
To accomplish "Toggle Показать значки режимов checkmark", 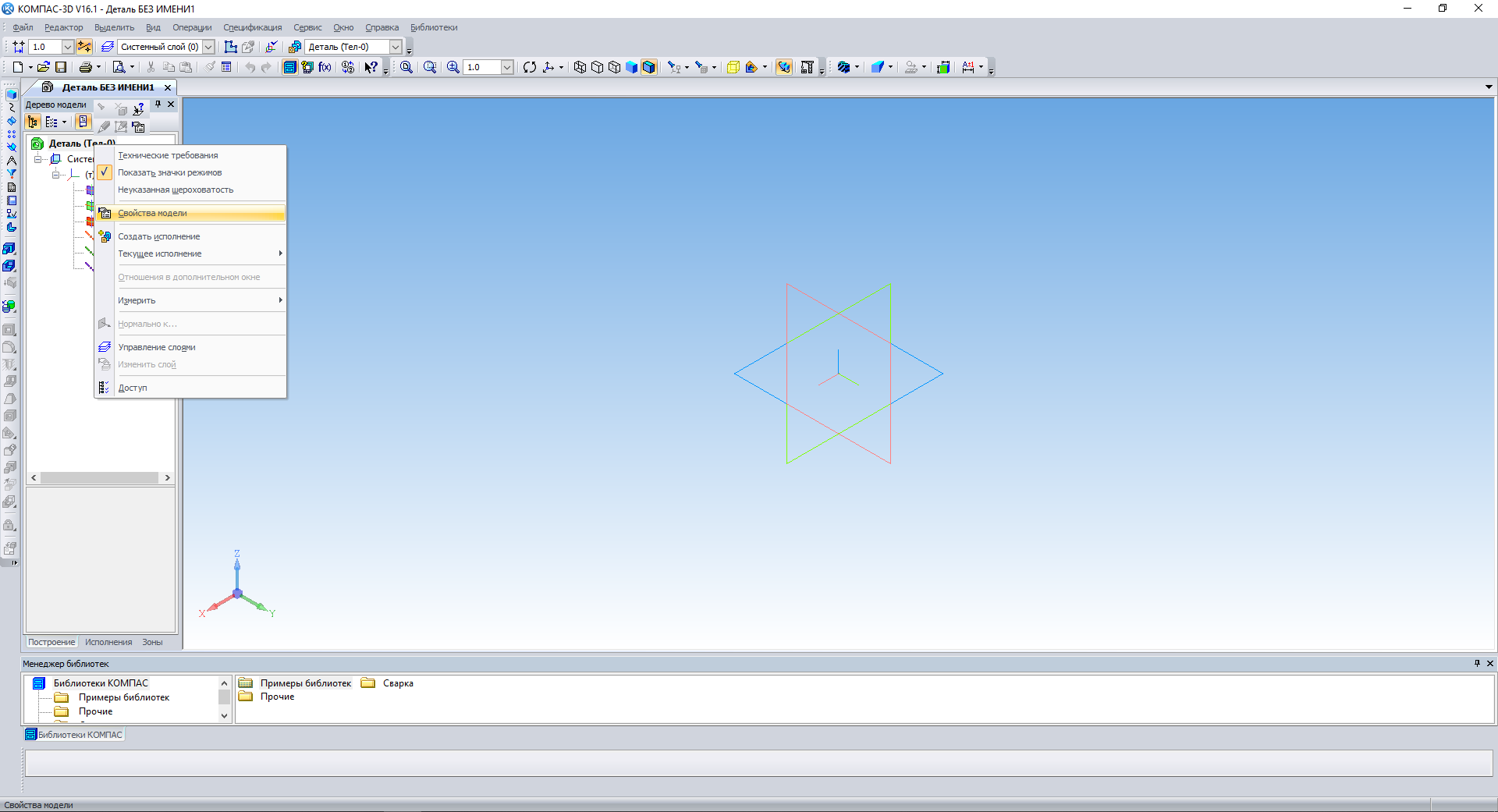I will coord(105,172).
